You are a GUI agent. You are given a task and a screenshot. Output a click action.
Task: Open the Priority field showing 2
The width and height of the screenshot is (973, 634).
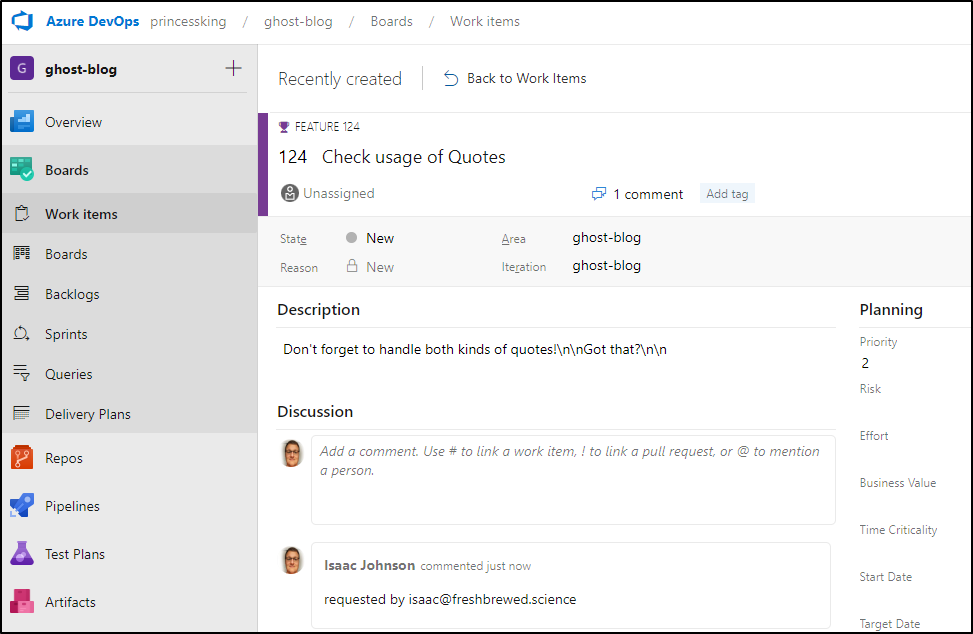click(865, 363)
